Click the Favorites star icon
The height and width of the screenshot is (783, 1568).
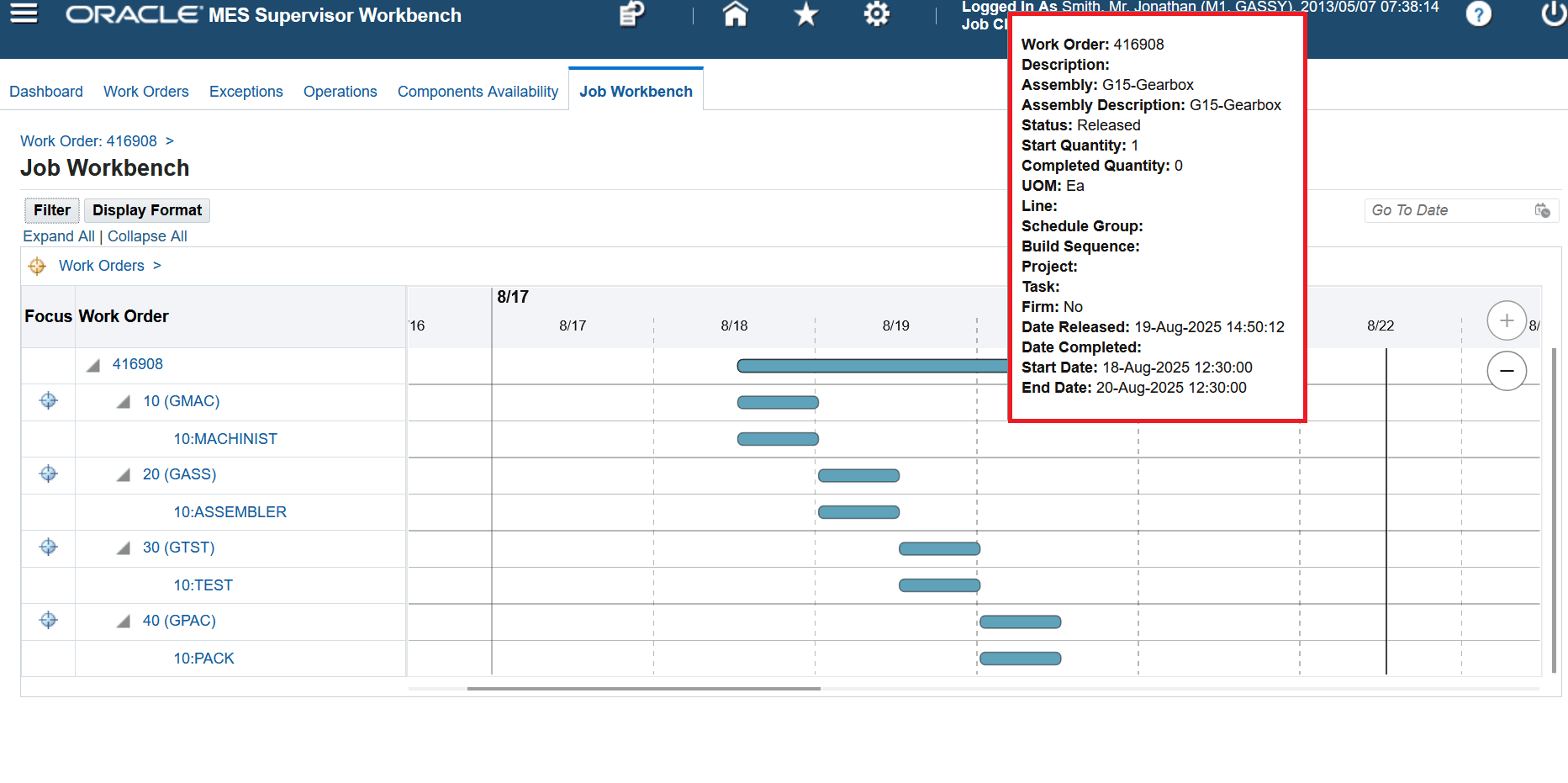coord(805,14)
